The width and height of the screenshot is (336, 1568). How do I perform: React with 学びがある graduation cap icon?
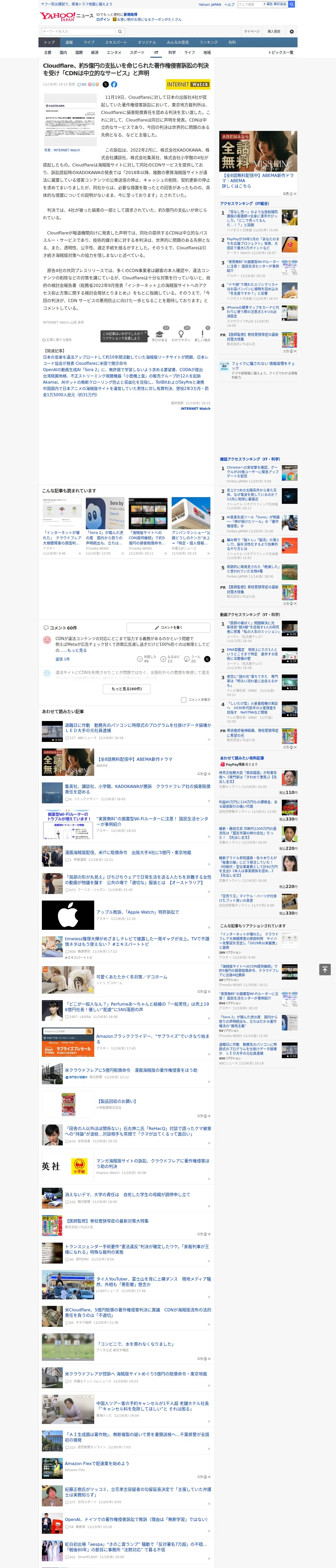(160, 334)
